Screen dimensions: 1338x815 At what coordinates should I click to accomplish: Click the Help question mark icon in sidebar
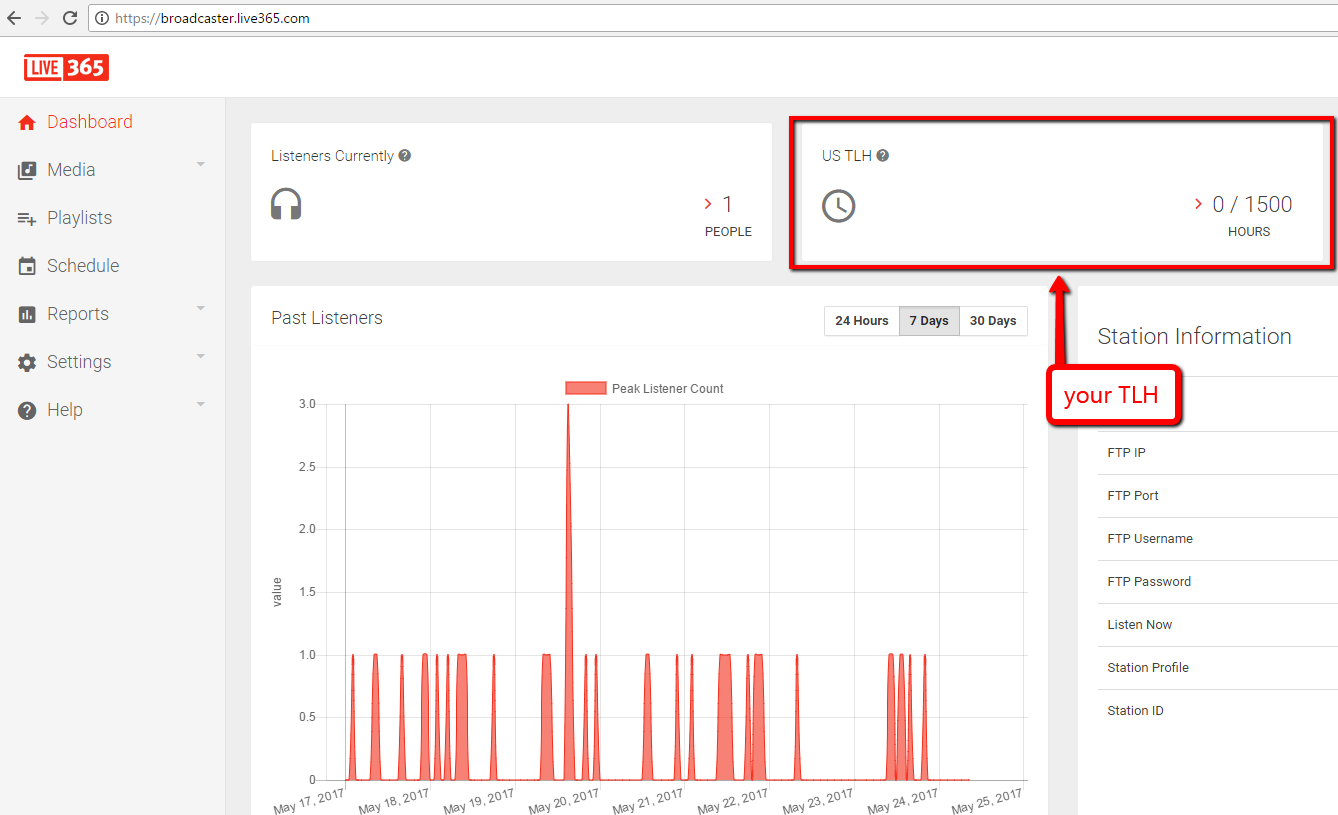tap(27, 410)
